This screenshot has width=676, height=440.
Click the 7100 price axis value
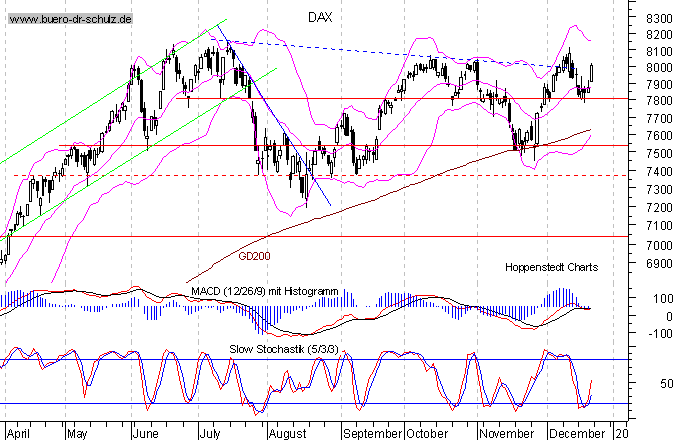tap(660, 225)
